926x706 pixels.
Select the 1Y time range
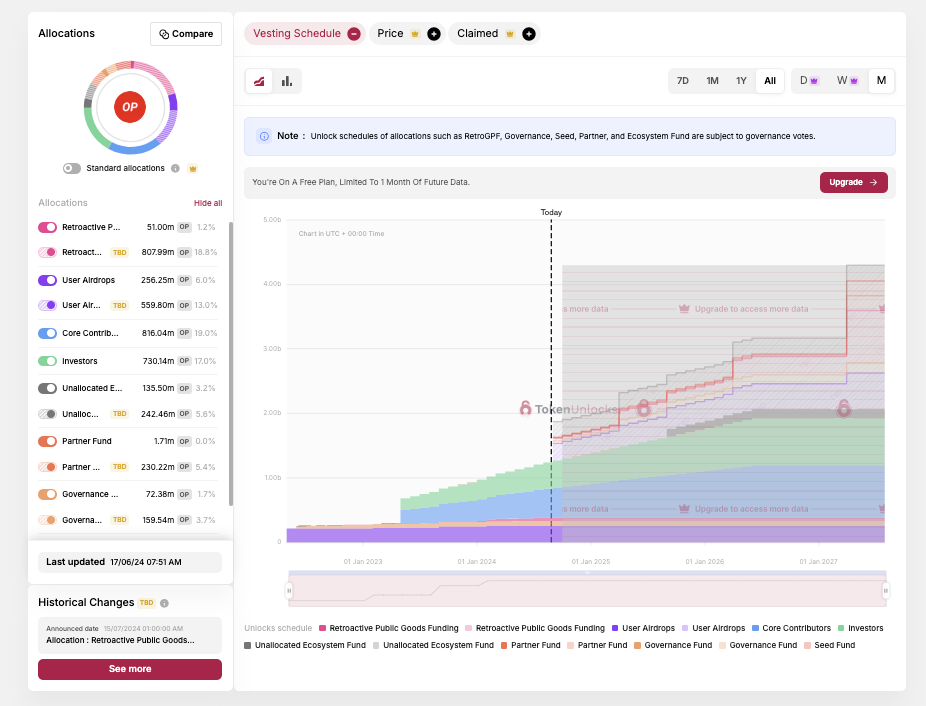tap(741, 81)
